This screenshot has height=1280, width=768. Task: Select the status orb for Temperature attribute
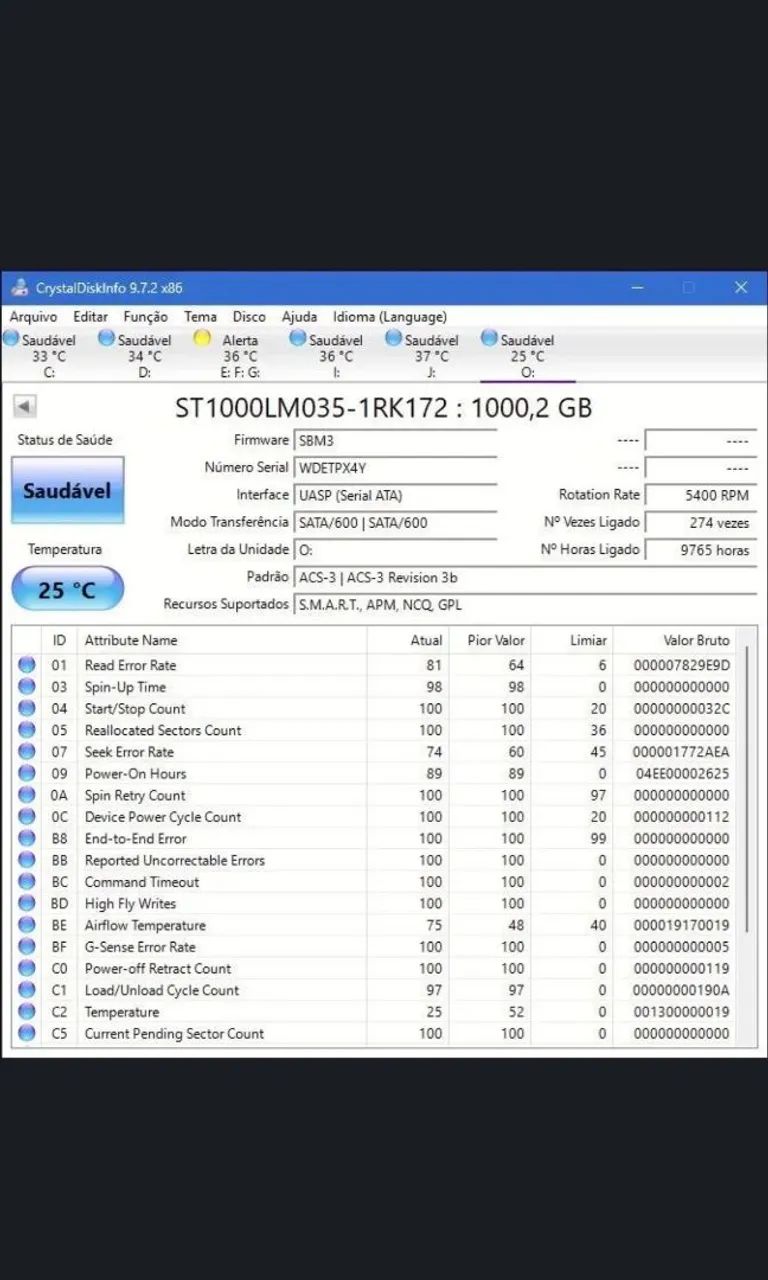[27, 1012]
